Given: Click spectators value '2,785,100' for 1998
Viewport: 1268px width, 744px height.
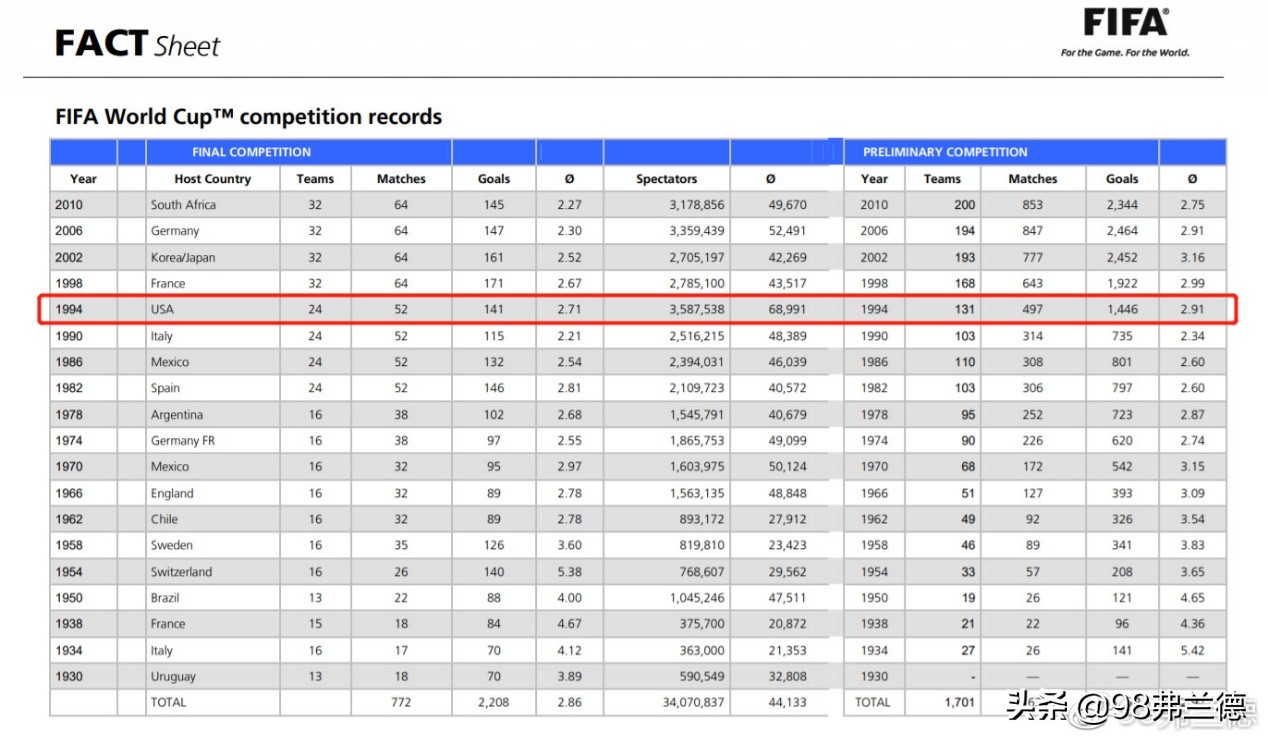Looking at the screenshot, I should (x=697, y=284).
